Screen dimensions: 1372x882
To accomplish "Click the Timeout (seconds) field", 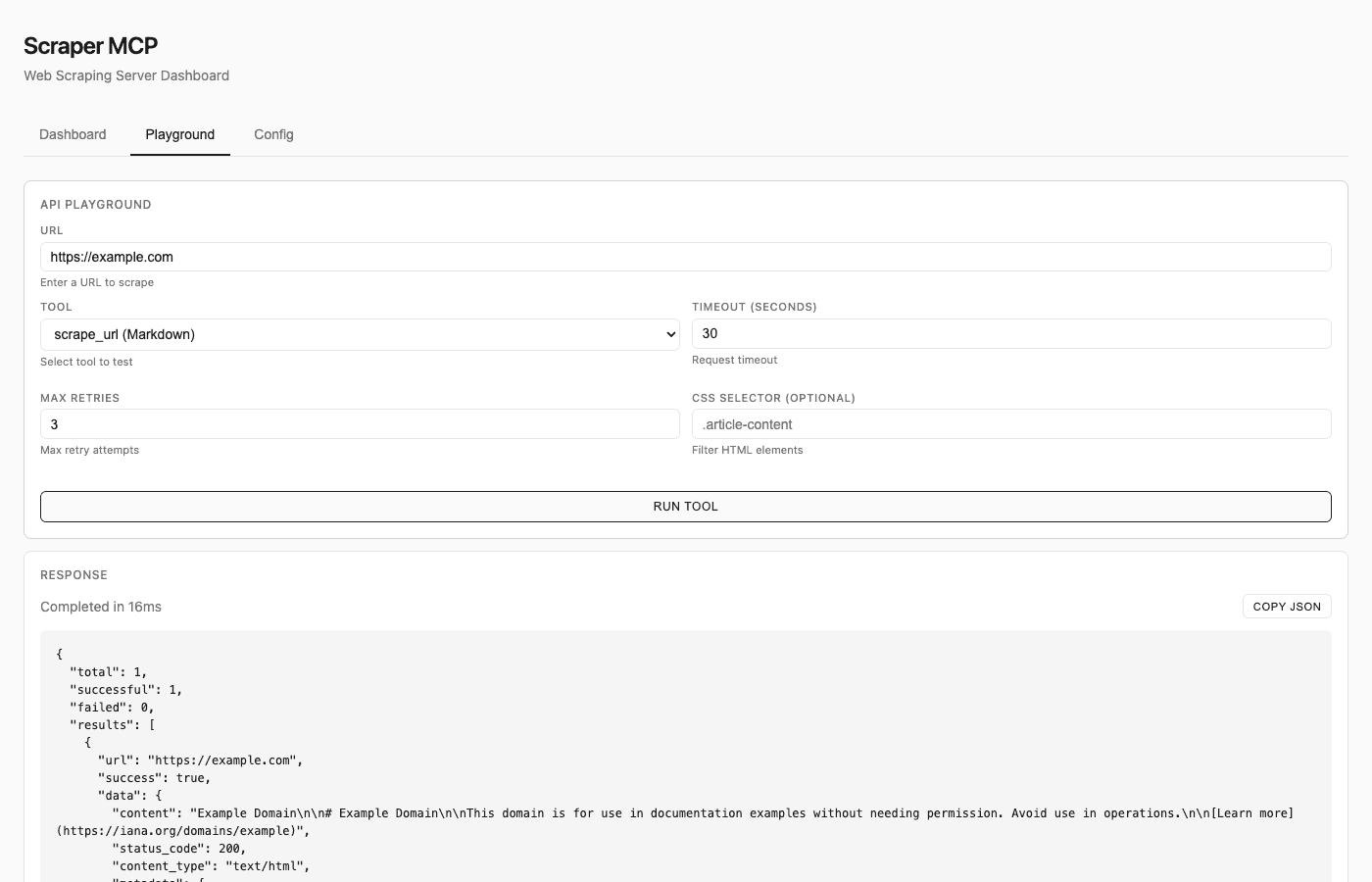I will click(1011, 333).
